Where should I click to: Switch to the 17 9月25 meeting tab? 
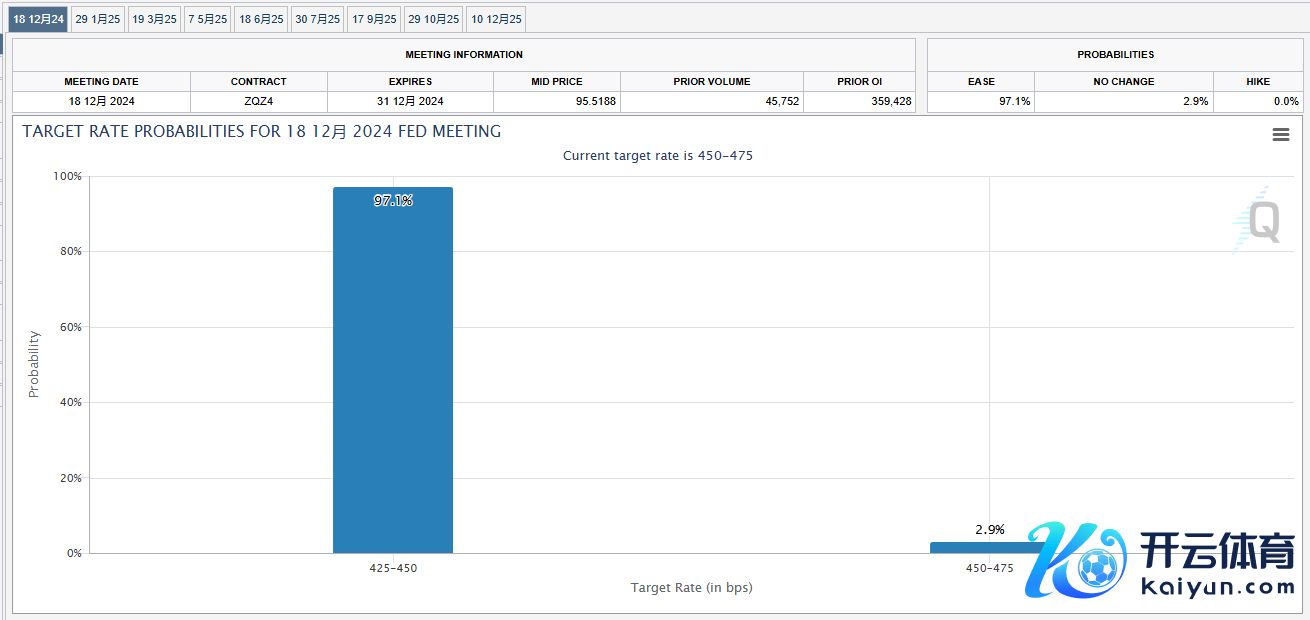coord(374,19)
